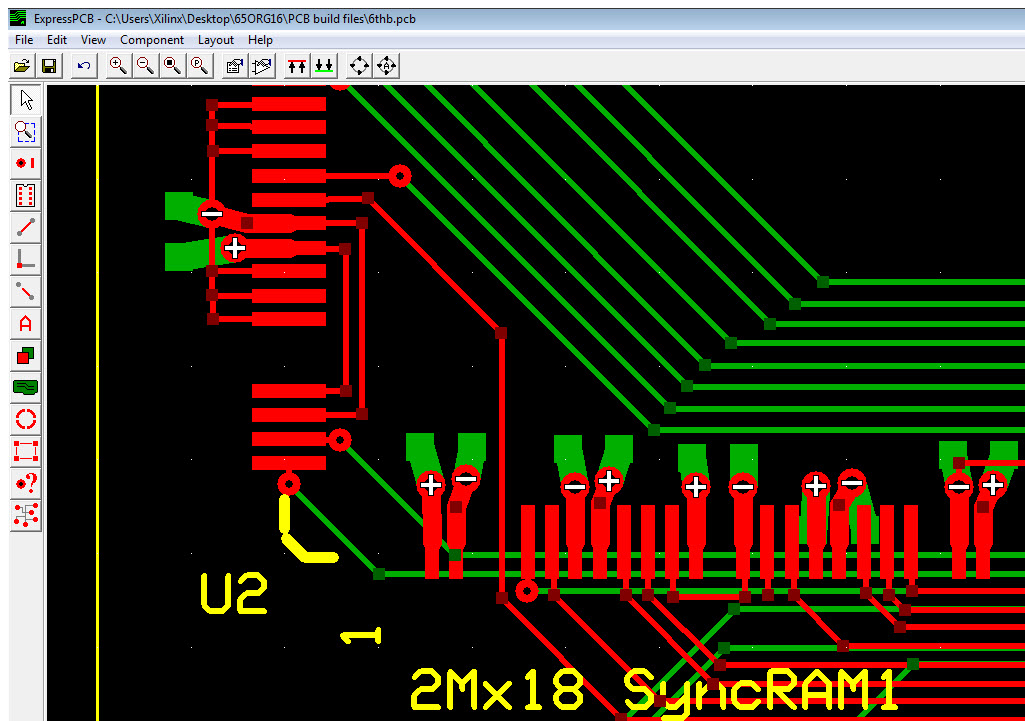1025x721 pixels.
Task: Undo the last action
Action: pyautogui.click(x=84, y=66)
